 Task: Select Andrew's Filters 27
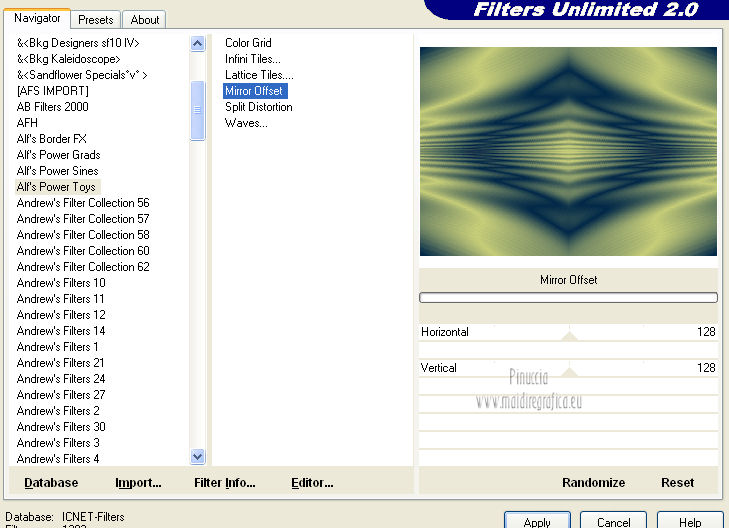click(x=61, y=395)
